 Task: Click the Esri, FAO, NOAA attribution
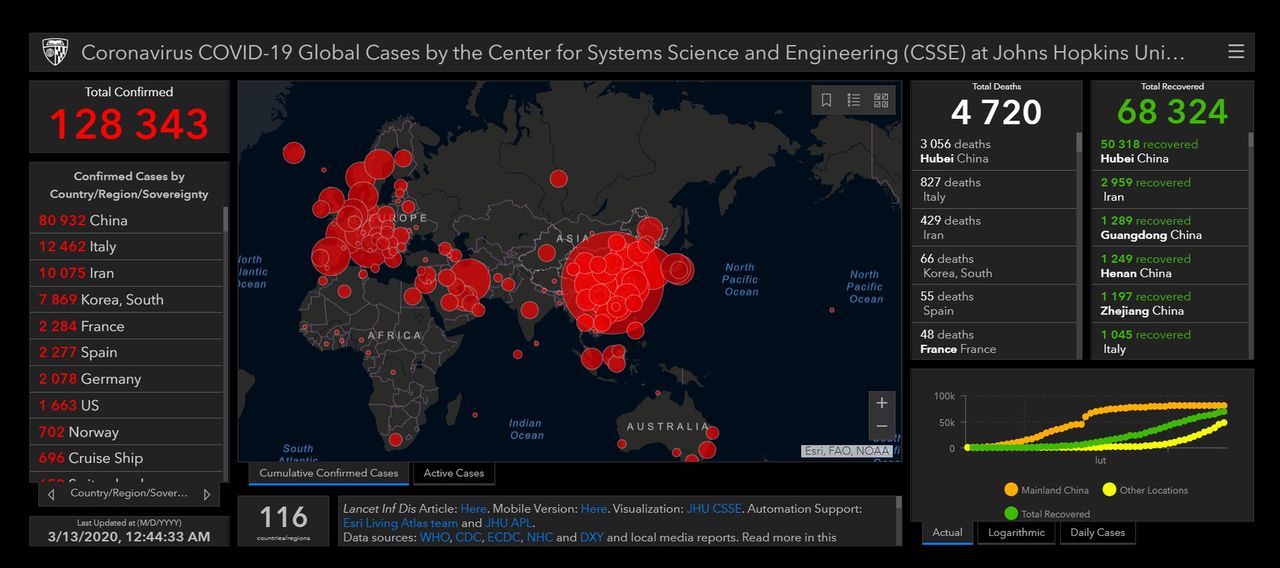[x=847, y=451]
